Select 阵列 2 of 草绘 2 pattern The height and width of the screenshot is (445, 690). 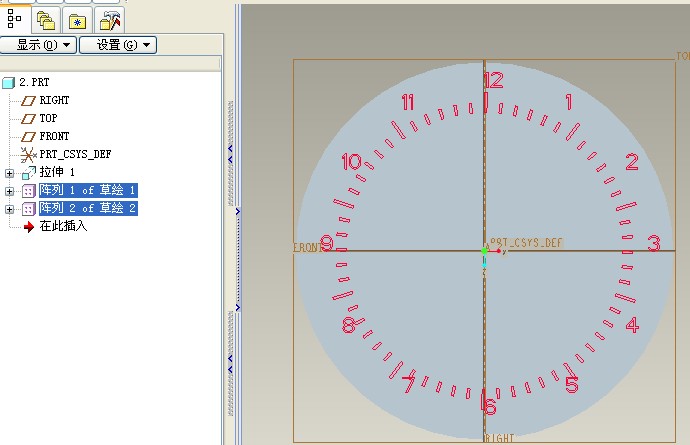(88, 208)
